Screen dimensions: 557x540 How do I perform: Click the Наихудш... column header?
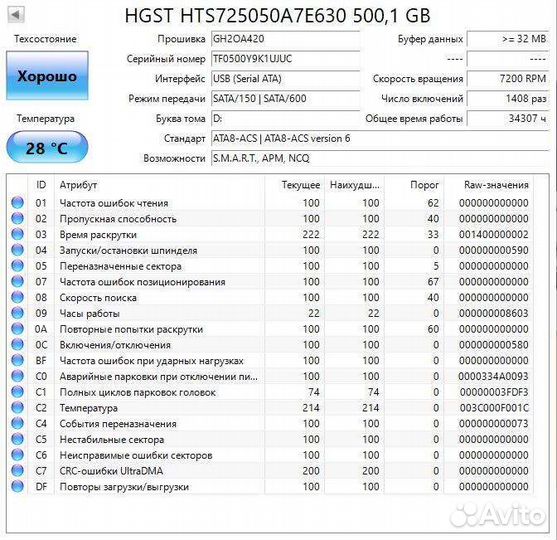point(355,185)
